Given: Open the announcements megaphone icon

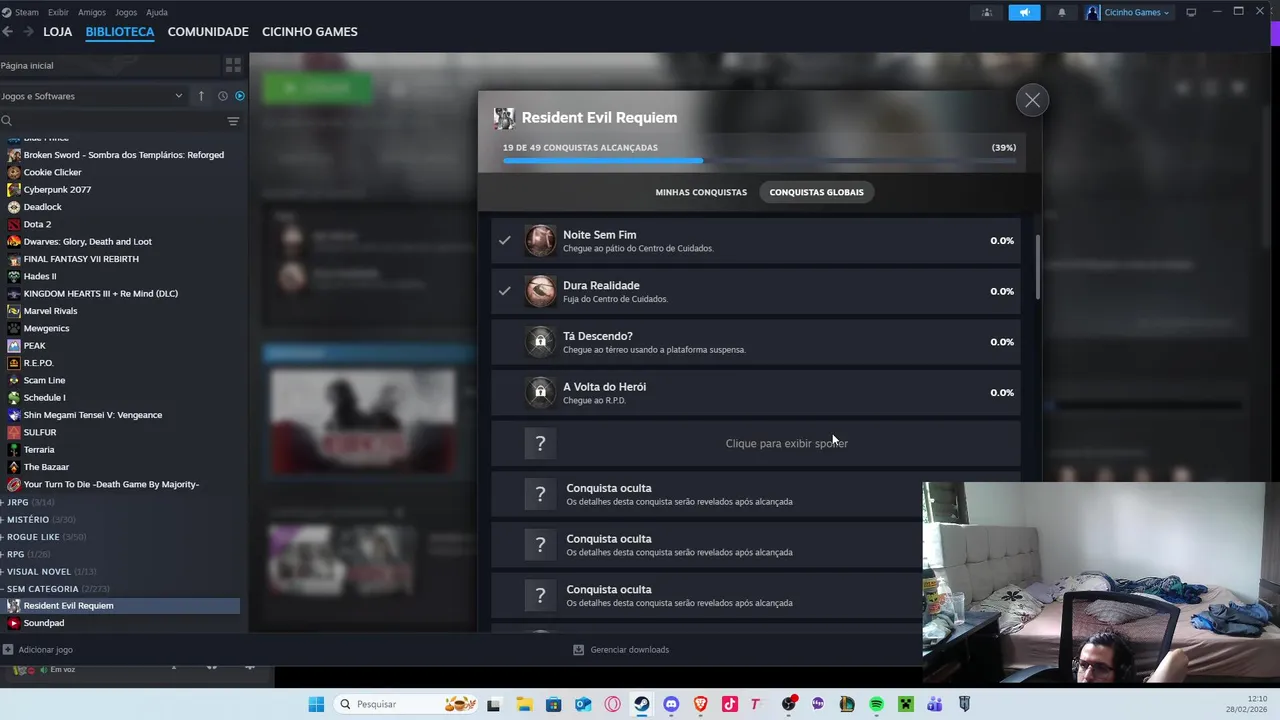Looking at the screenshot, I should [1024, 12].
